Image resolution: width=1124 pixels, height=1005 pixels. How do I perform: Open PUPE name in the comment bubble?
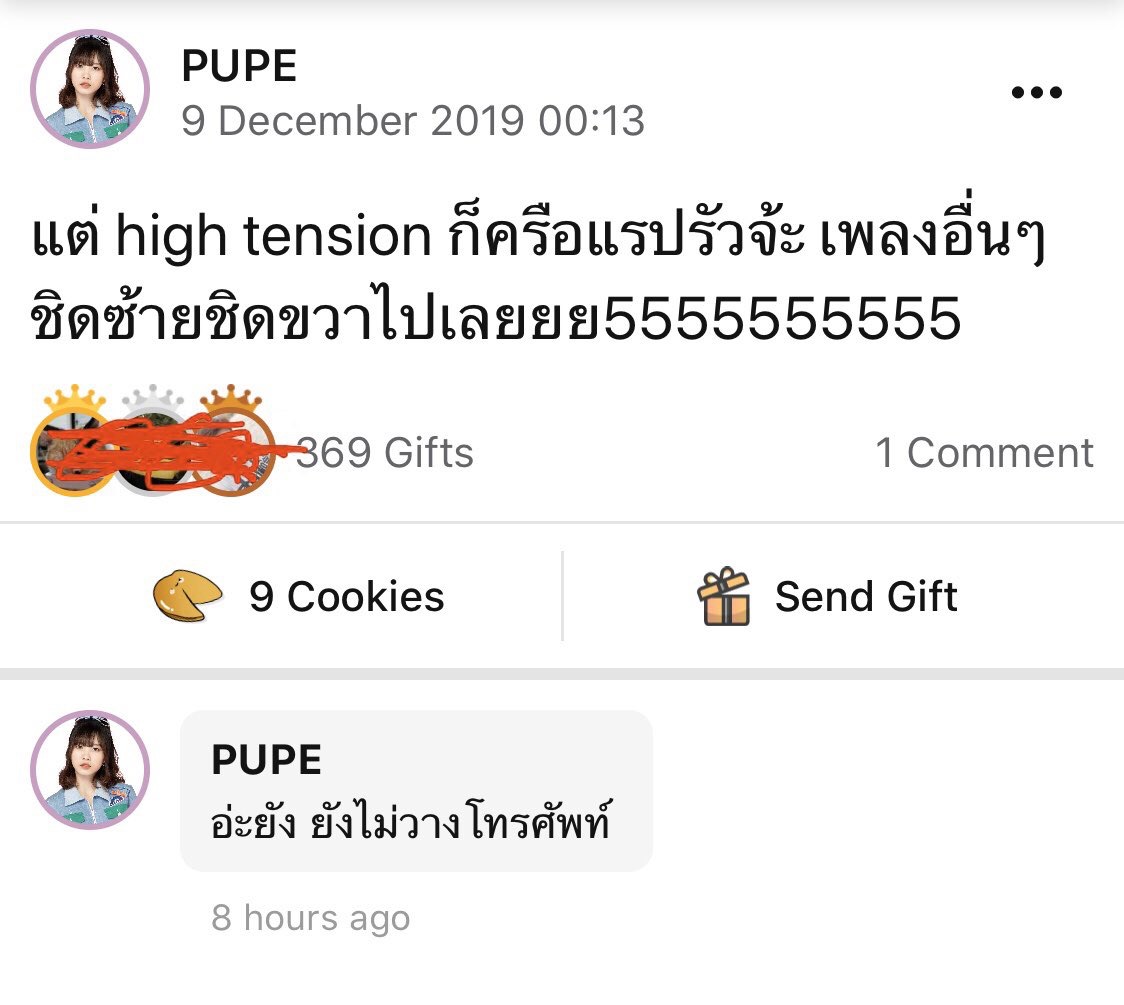[266, 759]
